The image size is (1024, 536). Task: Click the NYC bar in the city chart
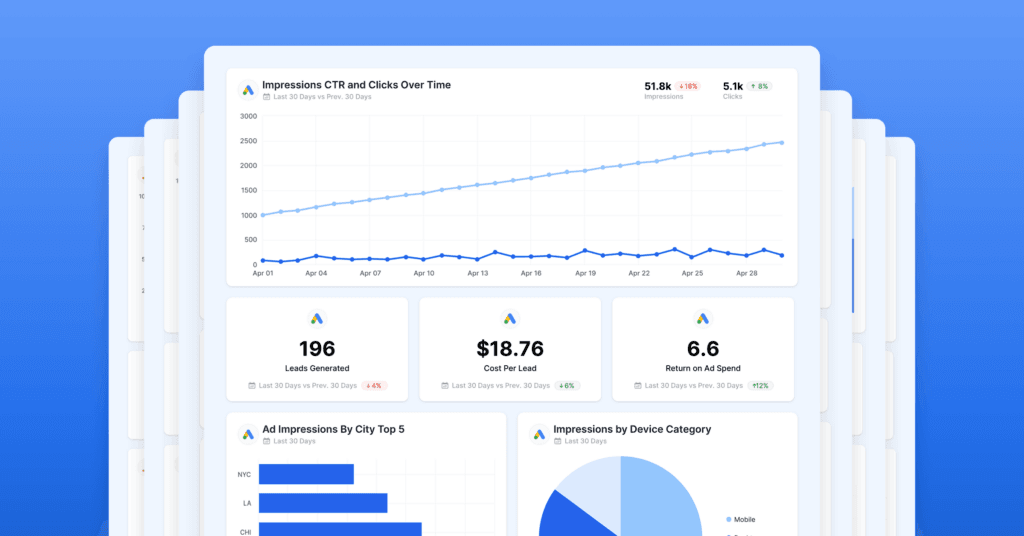pos(306,474)
